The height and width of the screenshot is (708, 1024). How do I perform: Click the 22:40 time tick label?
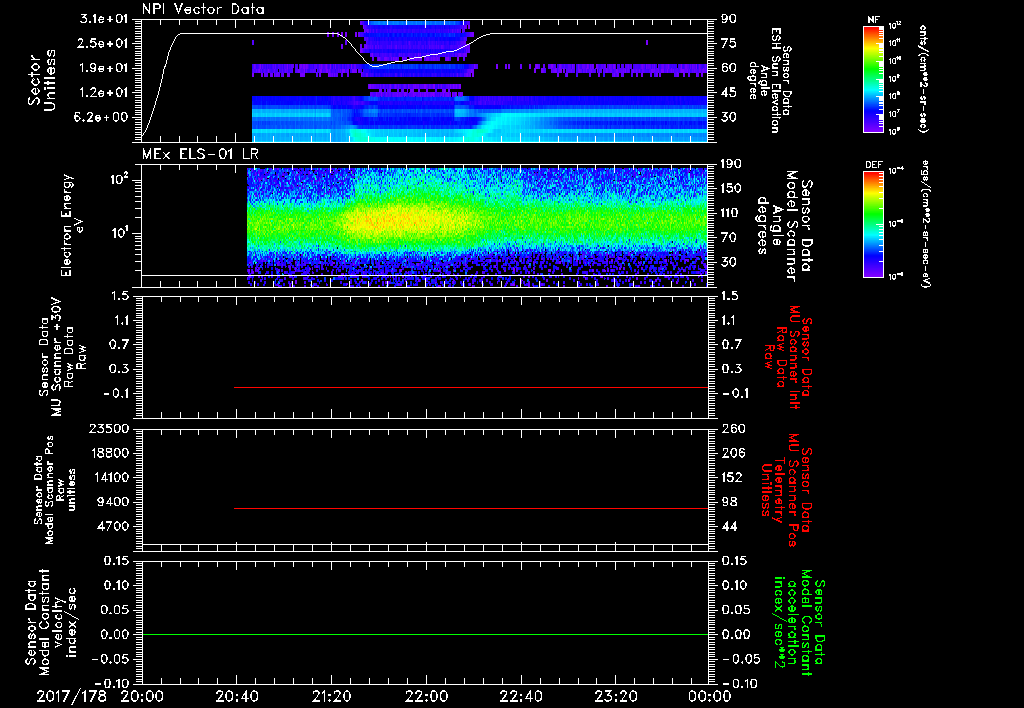coord(521,697)
